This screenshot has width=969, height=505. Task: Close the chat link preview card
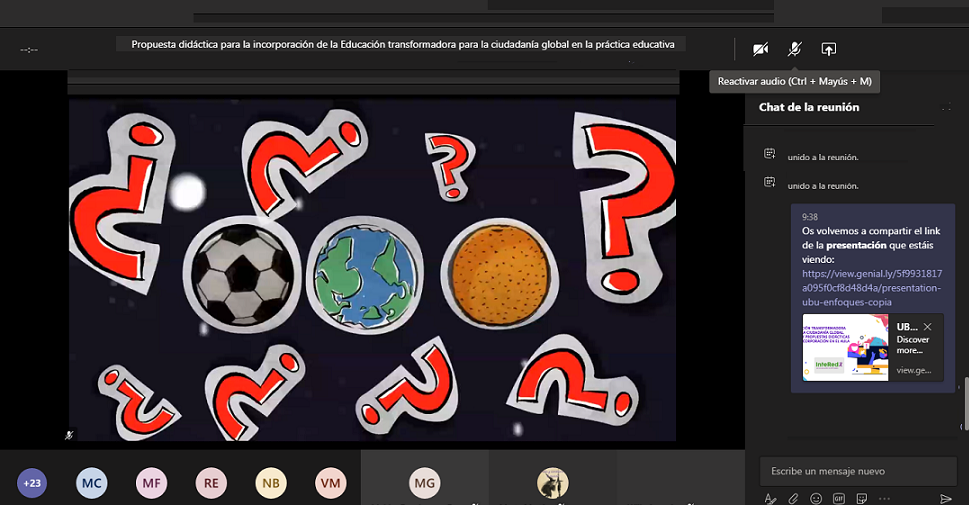927,327
